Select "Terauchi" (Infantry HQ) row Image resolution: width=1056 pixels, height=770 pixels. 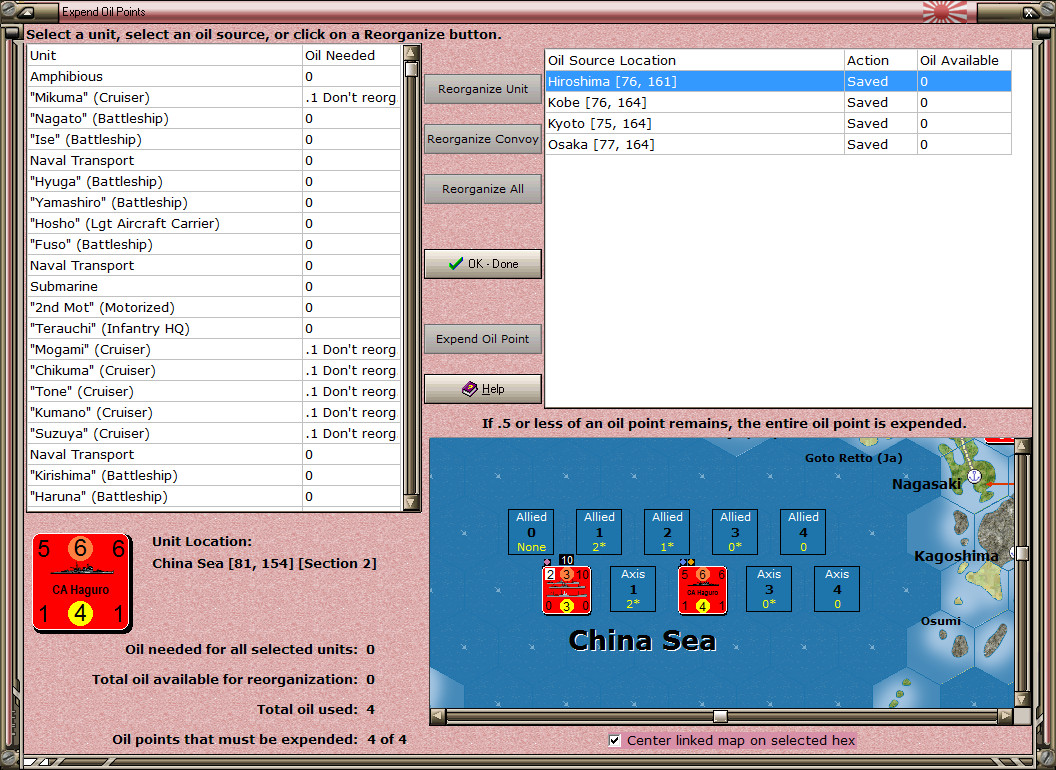point(213,328)
